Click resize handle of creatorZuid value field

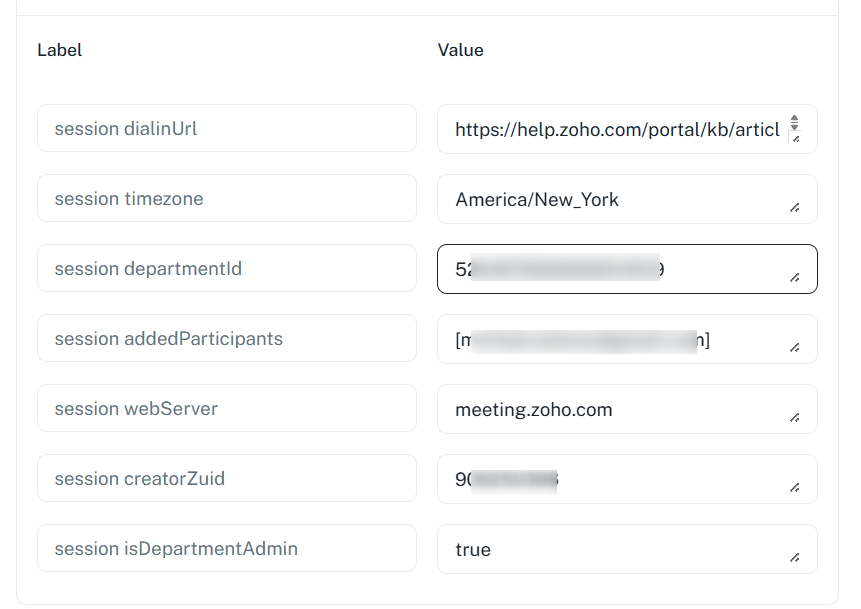click(x=795, y=488)
